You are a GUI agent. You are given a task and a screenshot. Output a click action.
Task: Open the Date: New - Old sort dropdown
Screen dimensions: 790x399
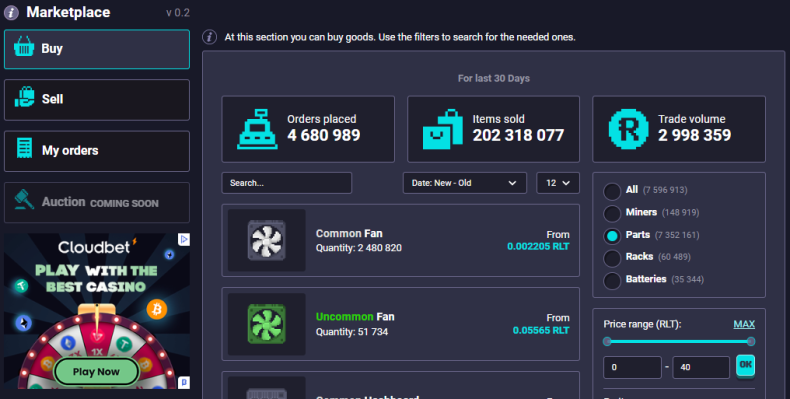click(465, 183)
